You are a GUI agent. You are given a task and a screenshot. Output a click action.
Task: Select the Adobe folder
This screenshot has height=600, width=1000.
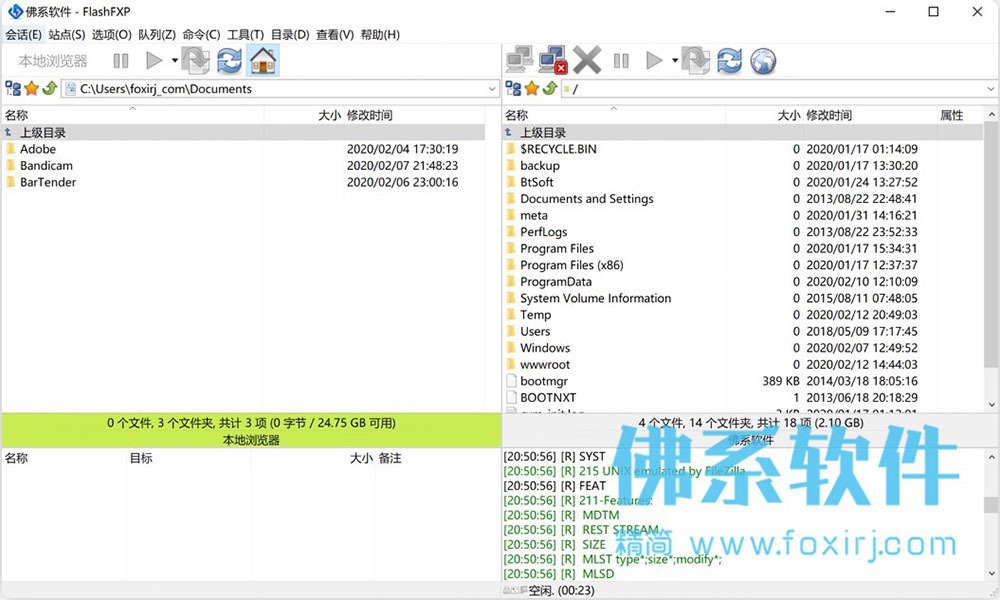point(243,149)
